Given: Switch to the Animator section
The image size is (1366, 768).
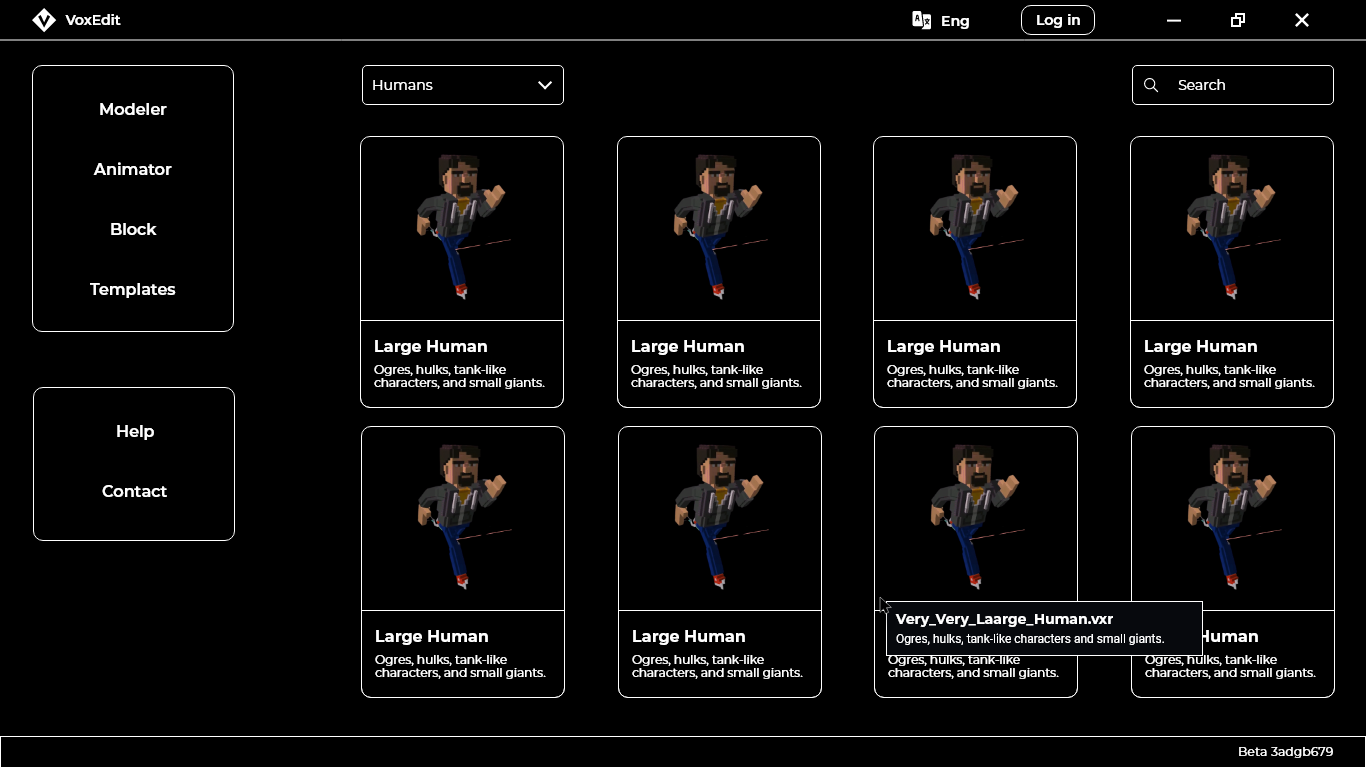Looking at the screenshot, I should (x=133, y=169).
